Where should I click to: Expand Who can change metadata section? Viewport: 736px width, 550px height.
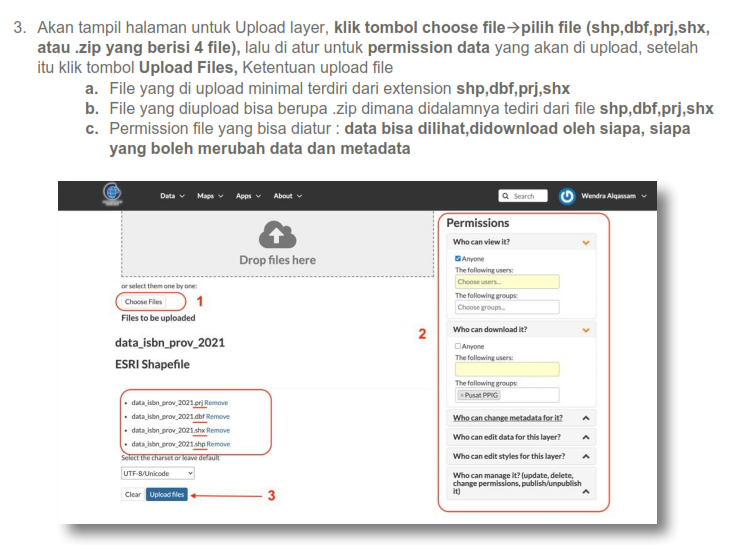coord(586,417)
